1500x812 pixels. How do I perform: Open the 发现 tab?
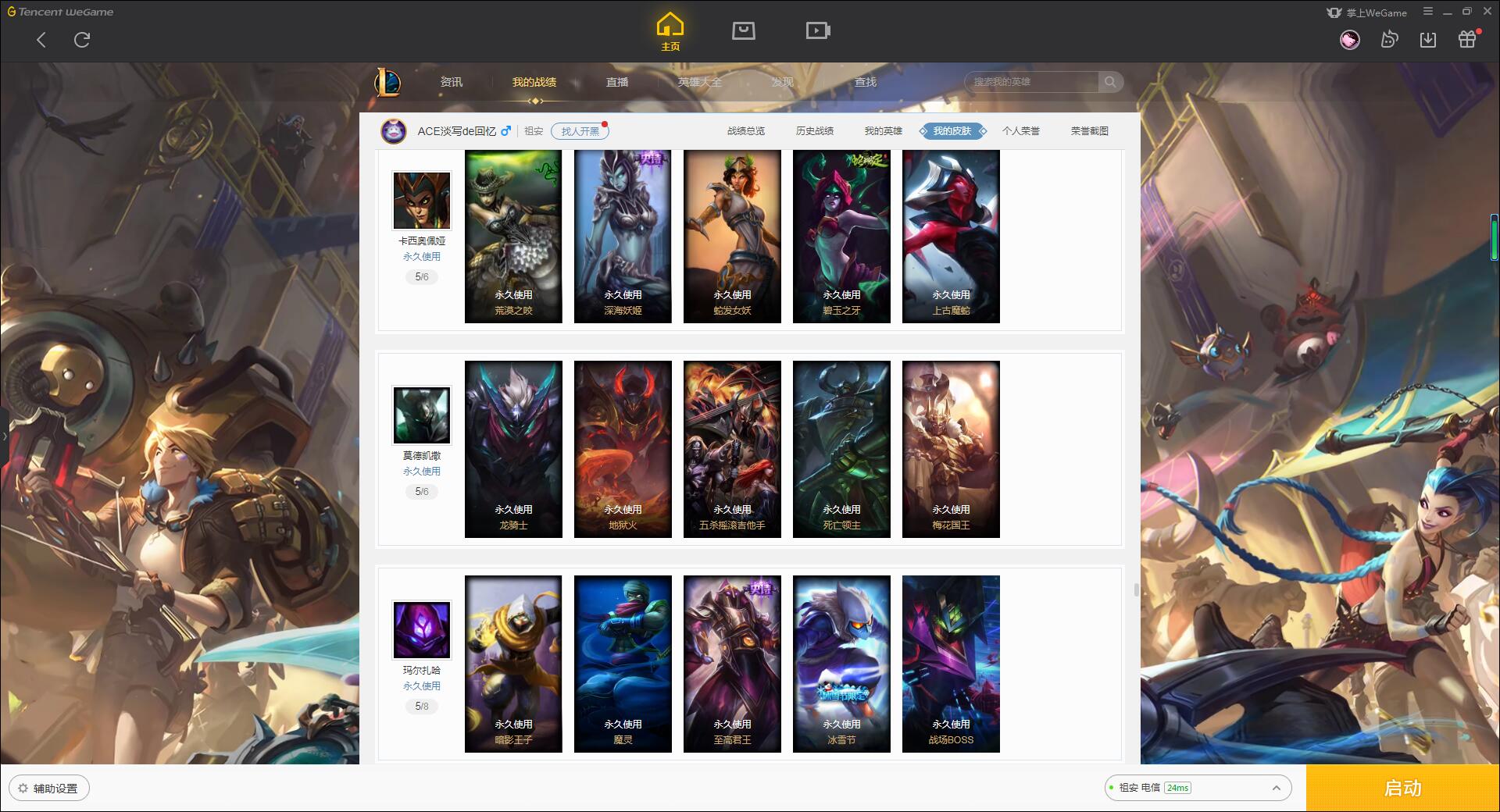(783, 82)
